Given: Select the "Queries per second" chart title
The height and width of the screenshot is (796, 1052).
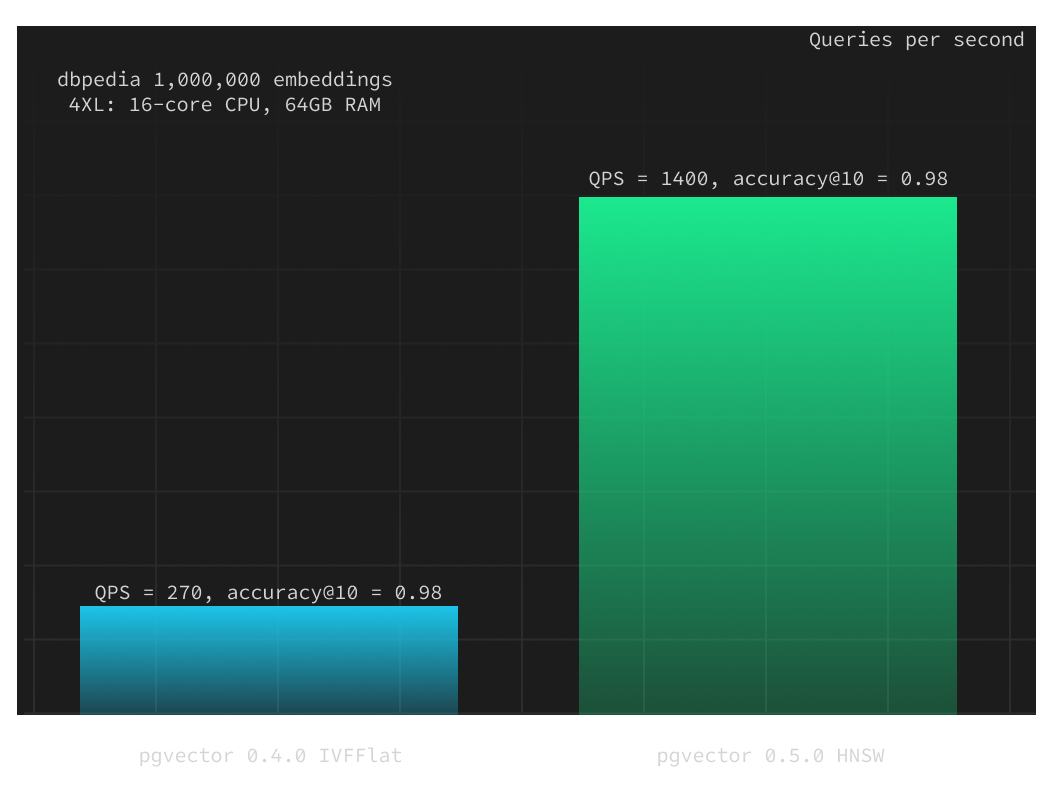Looking at the screenshot, I should coord(916,40).
